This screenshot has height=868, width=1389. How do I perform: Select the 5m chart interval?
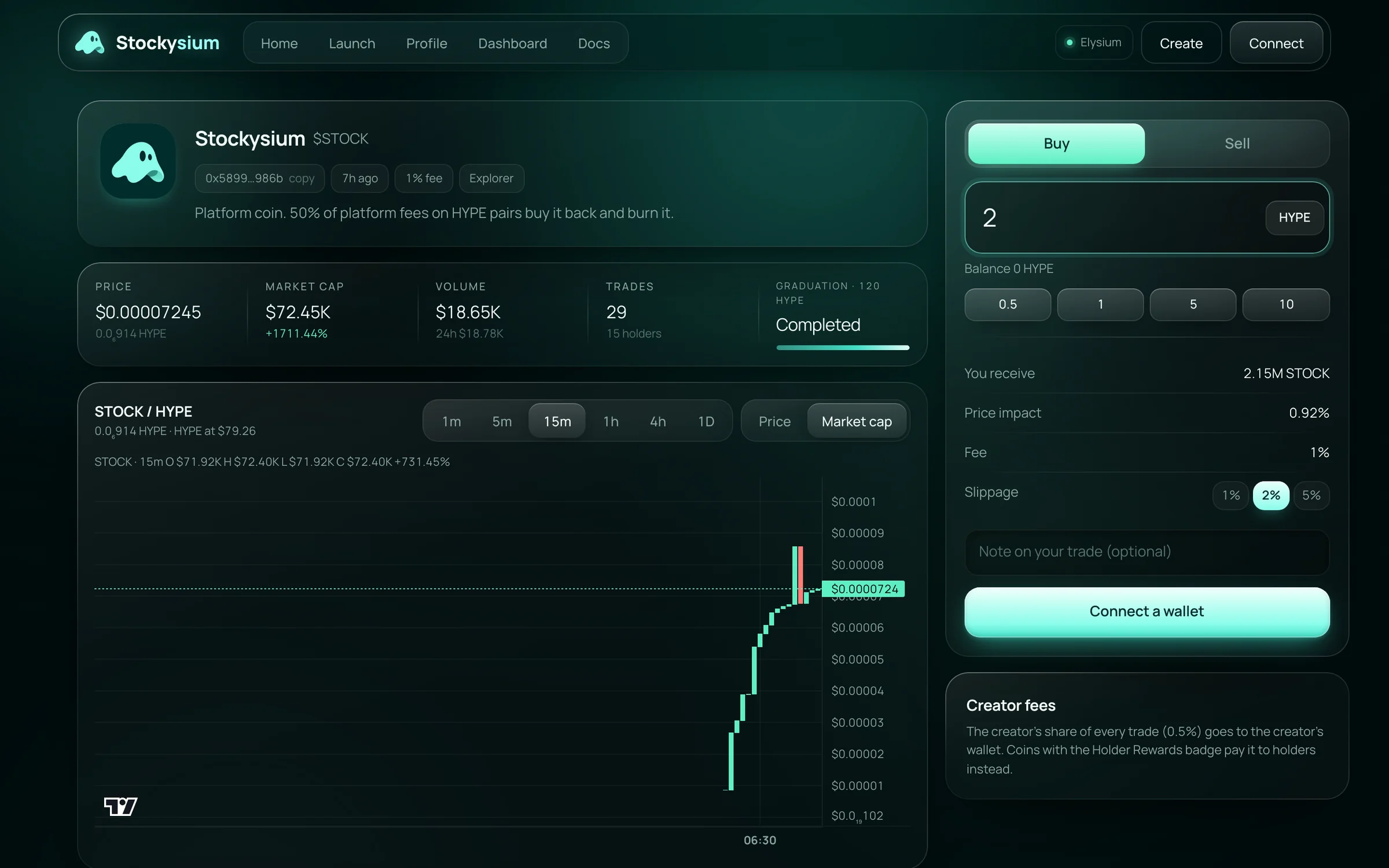[x=502, y=421]
